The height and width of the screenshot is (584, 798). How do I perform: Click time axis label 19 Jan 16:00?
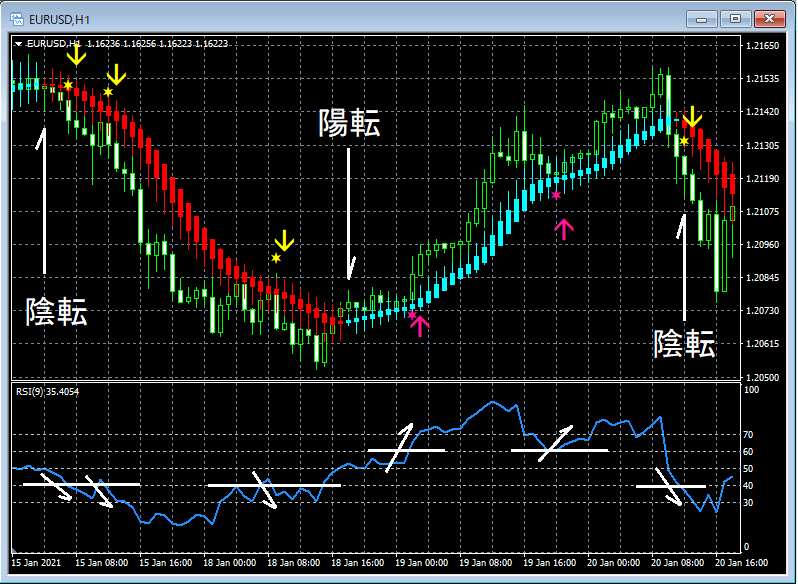[x=550, y=563]
